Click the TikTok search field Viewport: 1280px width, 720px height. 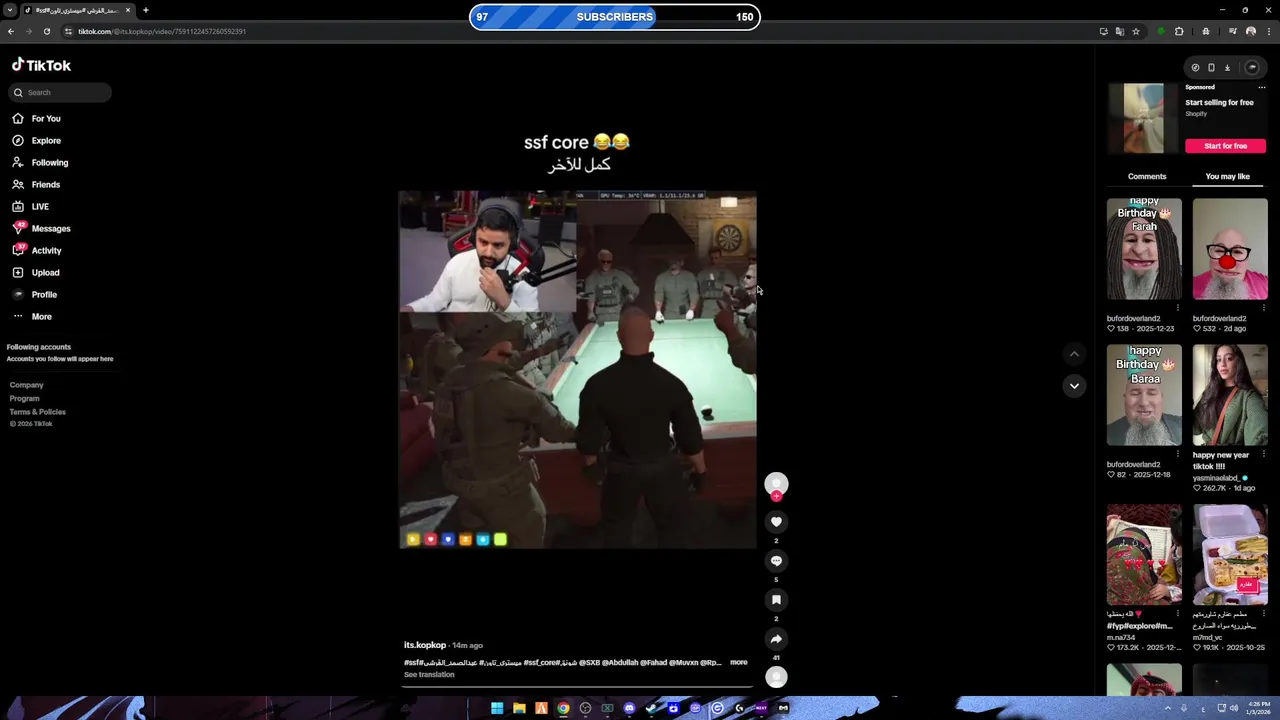click(x=60, y=92)
